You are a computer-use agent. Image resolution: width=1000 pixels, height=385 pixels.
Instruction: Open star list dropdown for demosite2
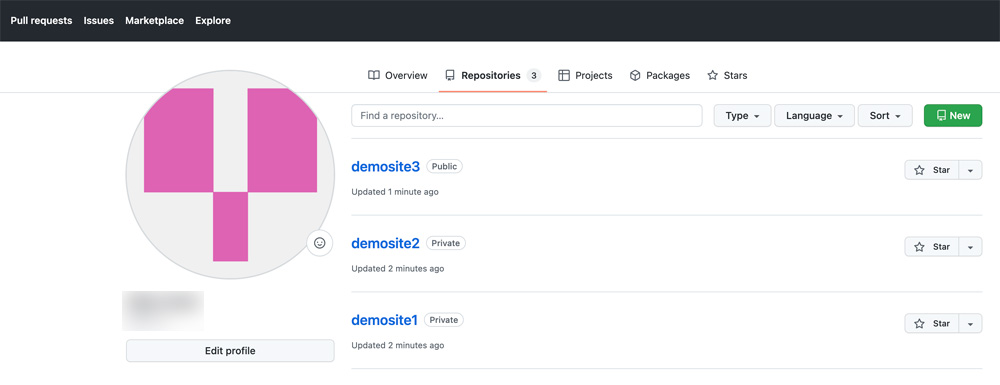click(x=971, y=247)
